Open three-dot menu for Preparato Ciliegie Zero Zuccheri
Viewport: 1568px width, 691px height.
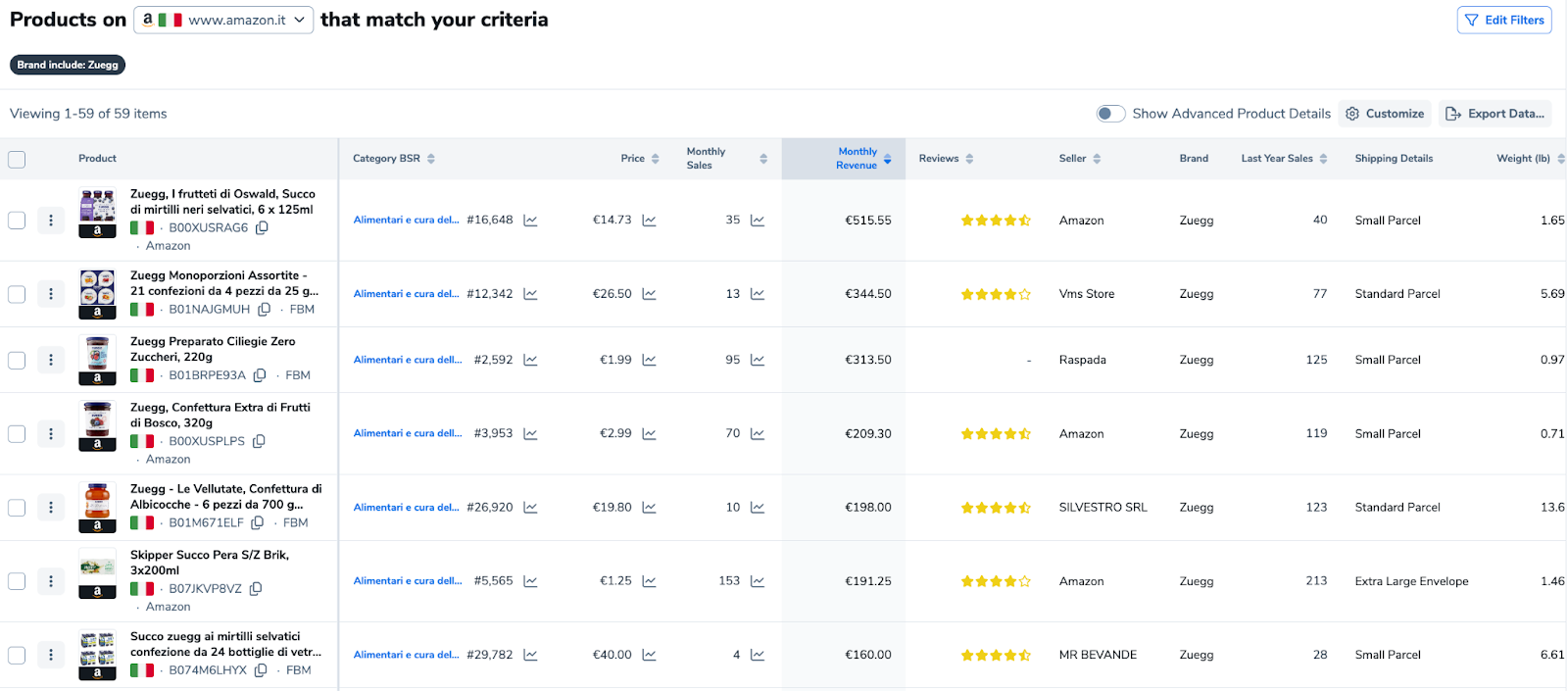[x=51, y=360]
